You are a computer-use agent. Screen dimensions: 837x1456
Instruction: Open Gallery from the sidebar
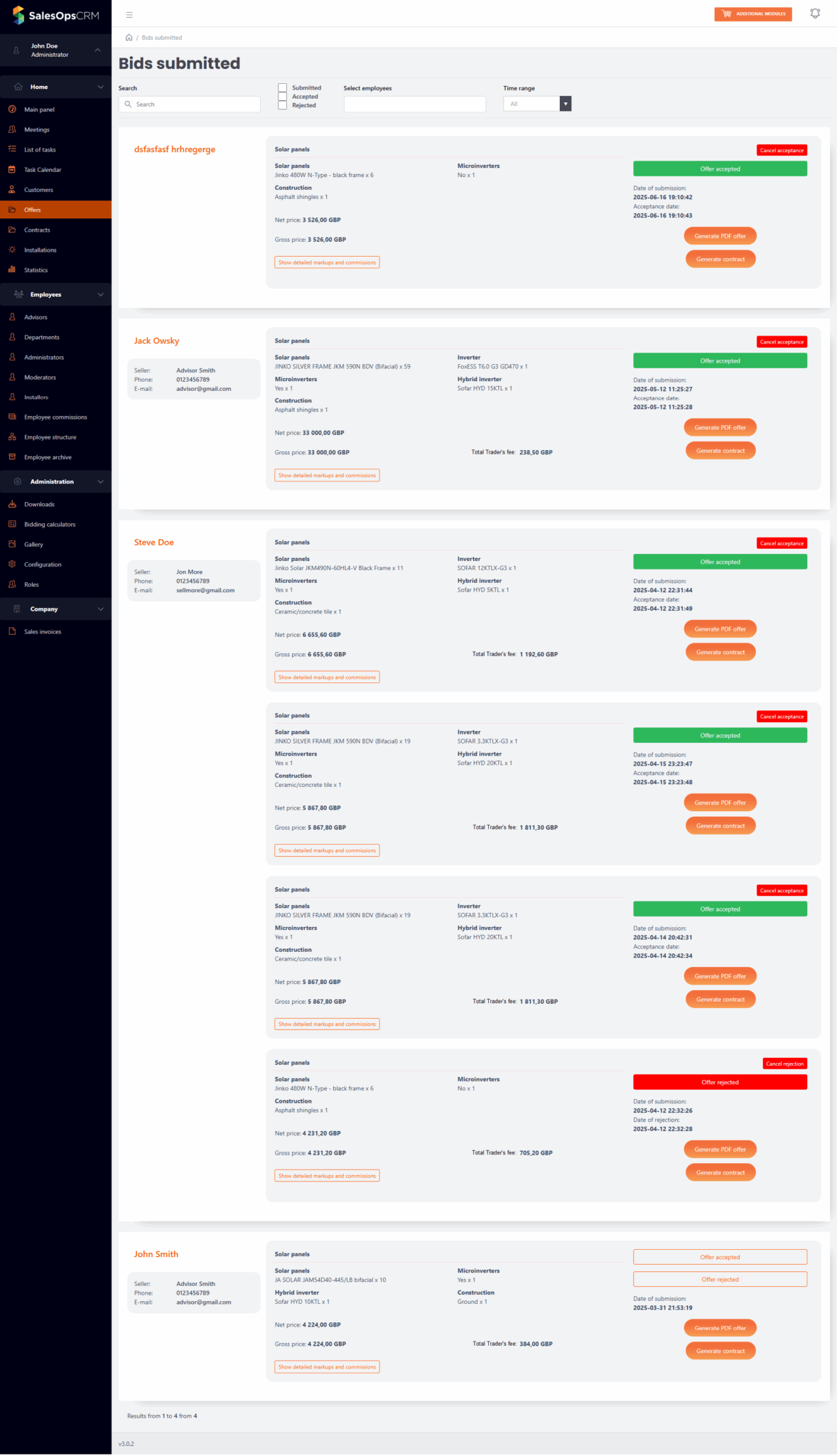[x=33, y=545]
